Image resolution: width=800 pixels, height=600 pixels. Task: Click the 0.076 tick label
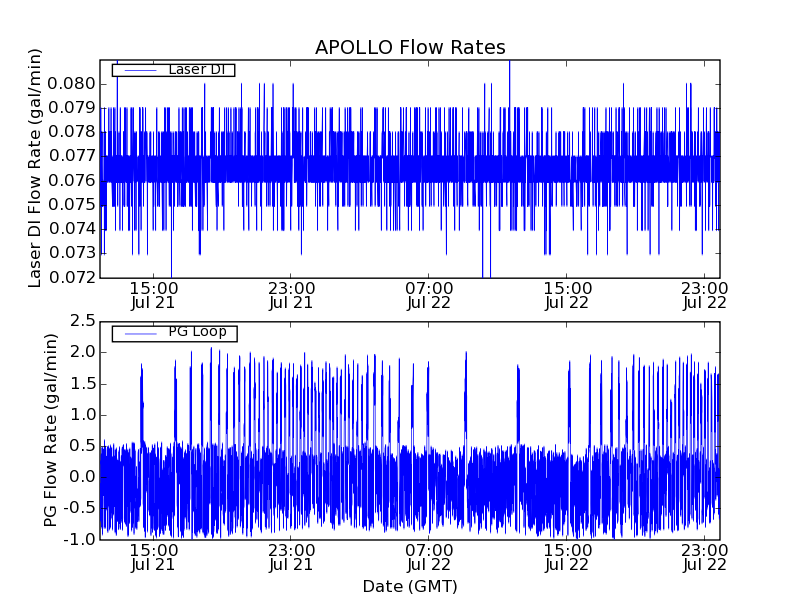coord(71,180)
